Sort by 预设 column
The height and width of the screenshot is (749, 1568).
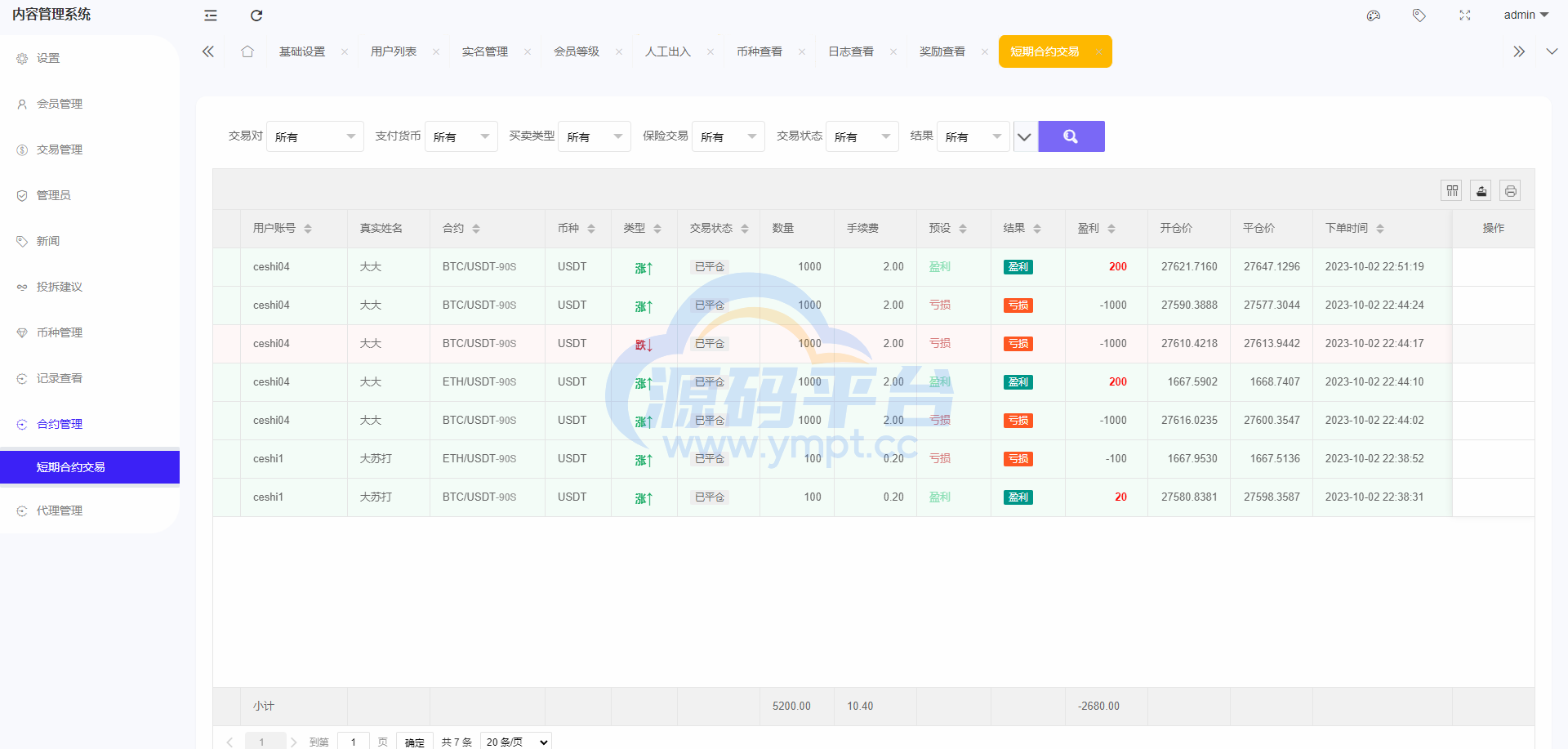pyautogui.click(x=963, y=229)
